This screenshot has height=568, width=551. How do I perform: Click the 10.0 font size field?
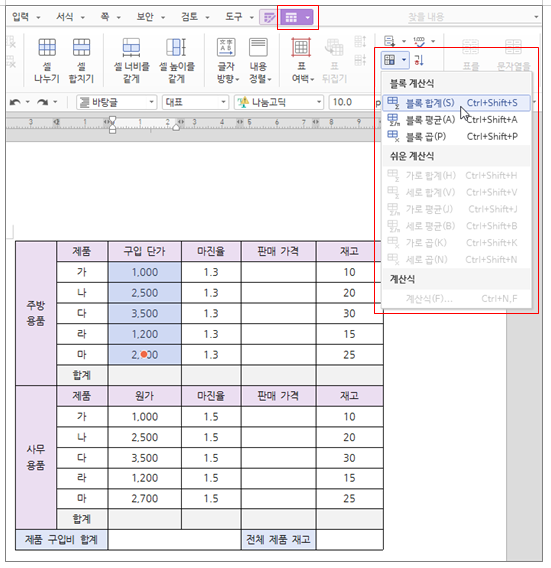pyautogui.click(x=352, y=103)
